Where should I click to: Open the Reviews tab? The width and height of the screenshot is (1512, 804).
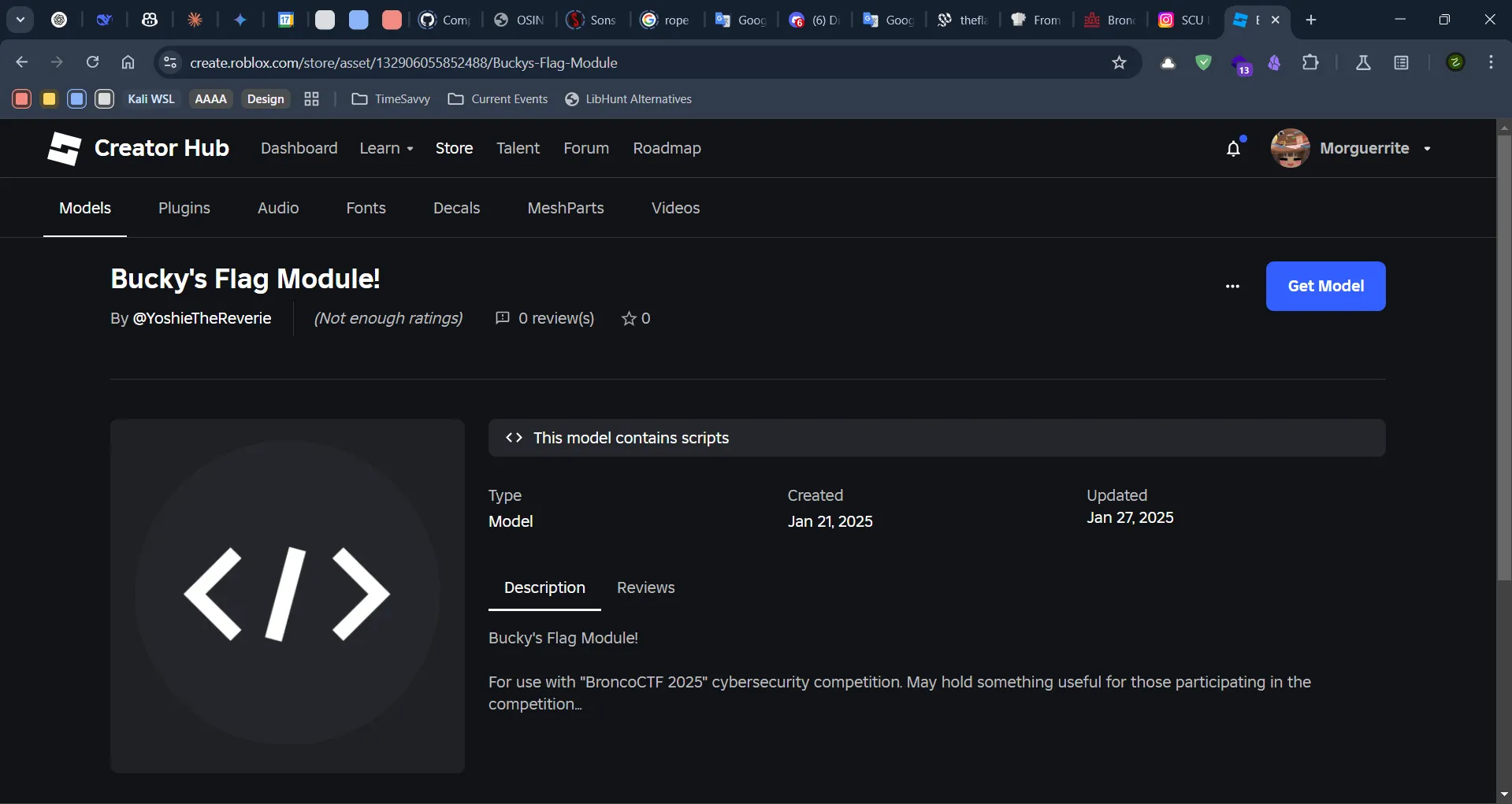[645, 587]
